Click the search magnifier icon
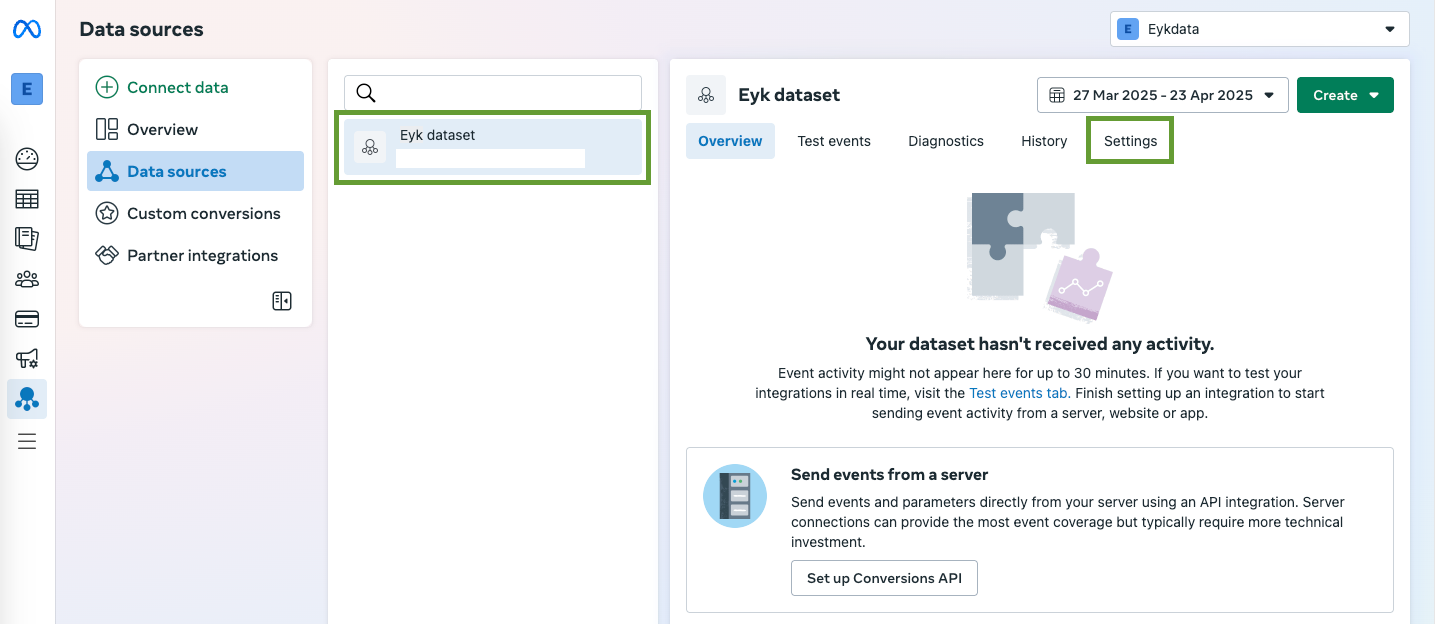Screen dimensions: 1435x624 (x=366, y=93)
